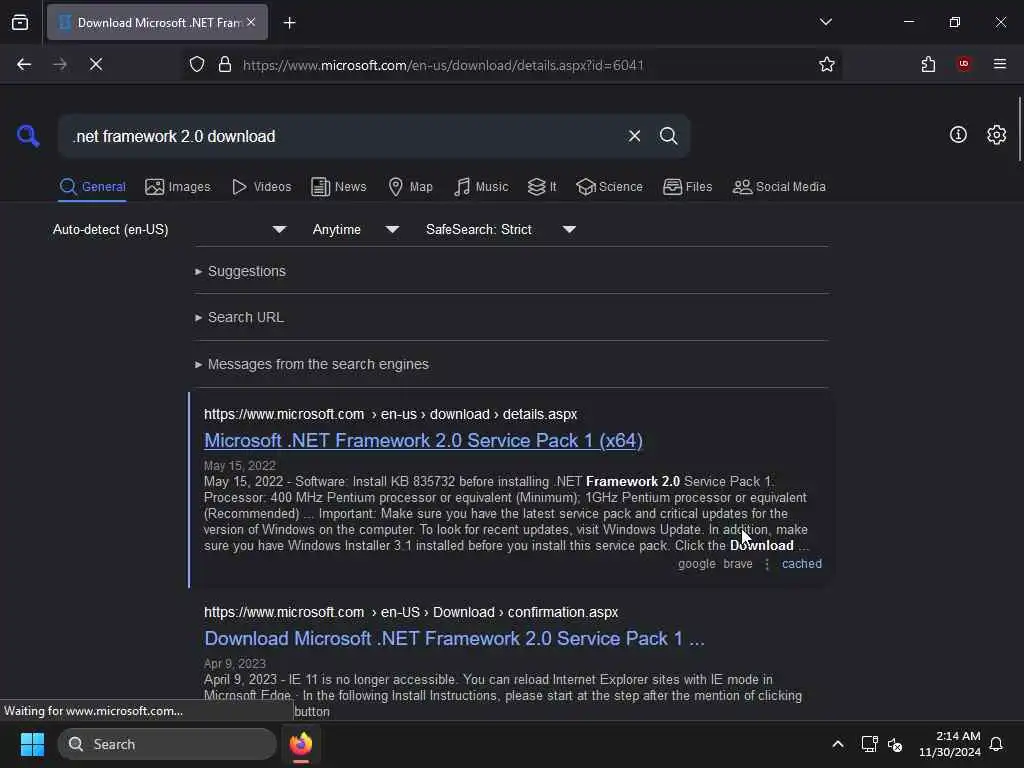Stop the page loading with the X button
This screenshot has height=768, width=1024.
click(x=96, y=64)
